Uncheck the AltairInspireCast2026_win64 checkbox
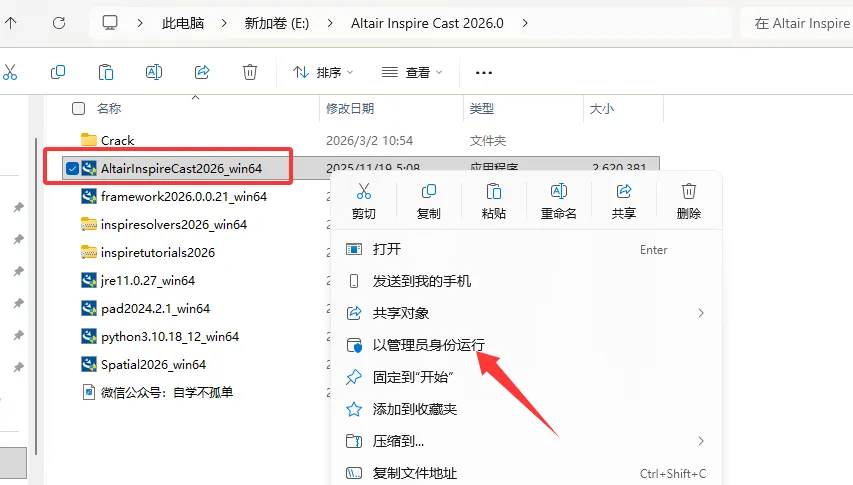The height and width of the screenshot is (485, 853). pos(72,169)
